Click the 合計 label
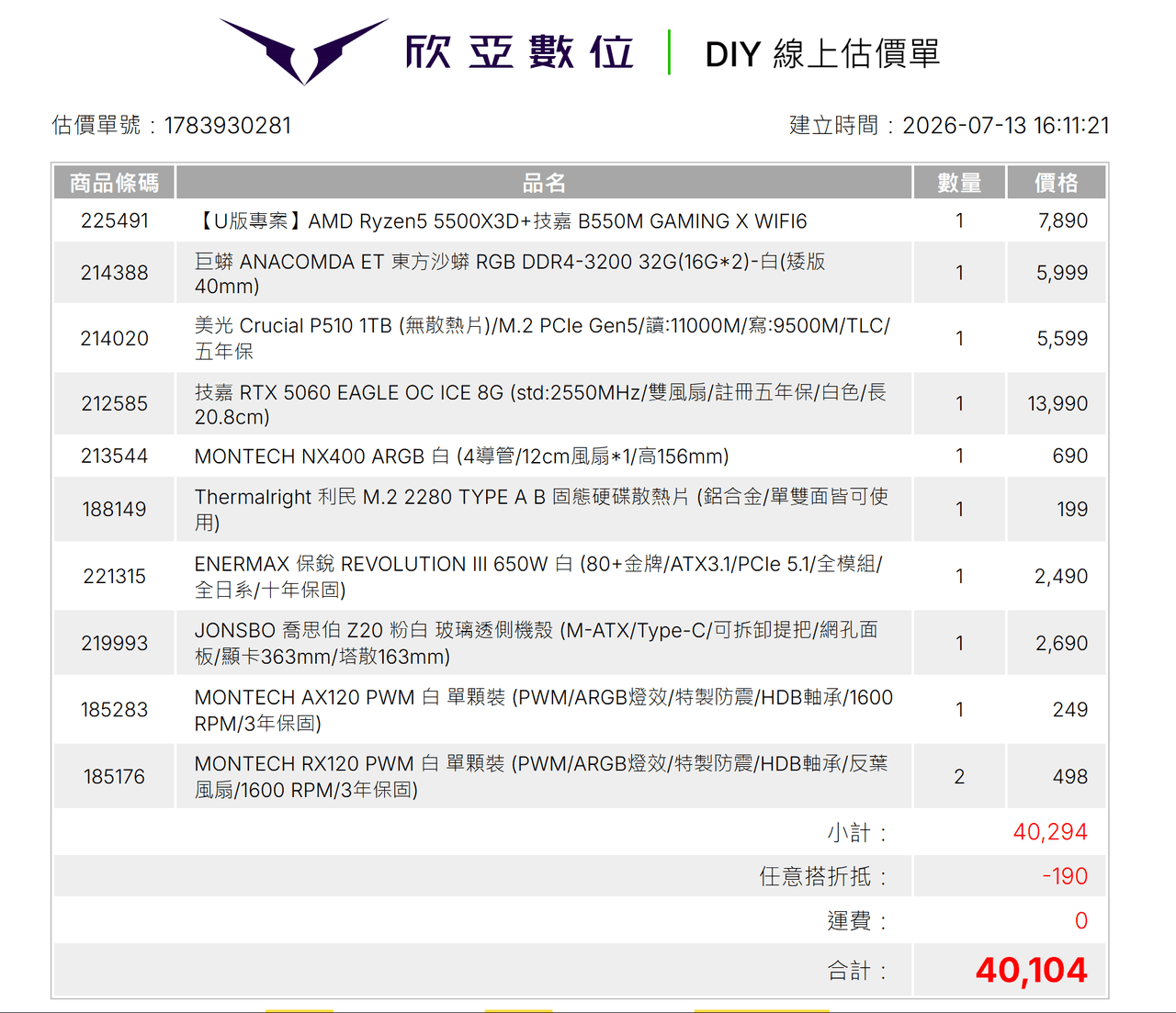The image size is (1176, 1013). (857, 971)
